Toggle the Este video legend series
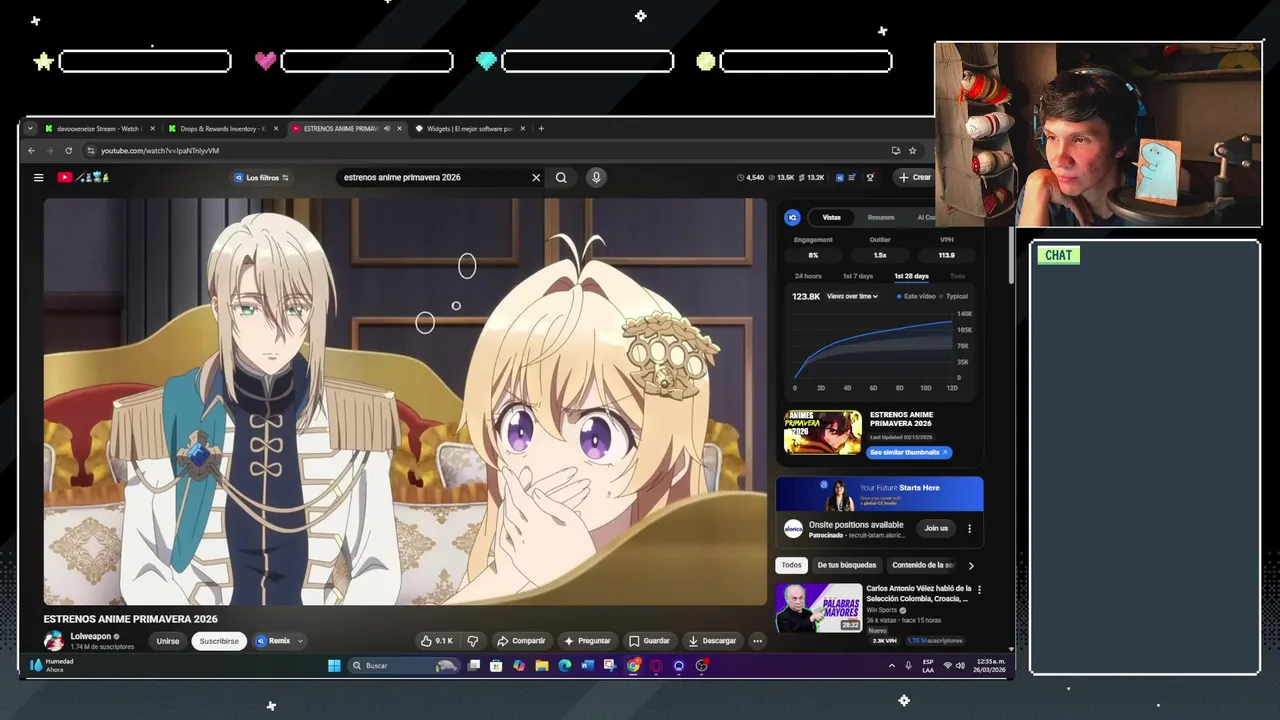 916,296
